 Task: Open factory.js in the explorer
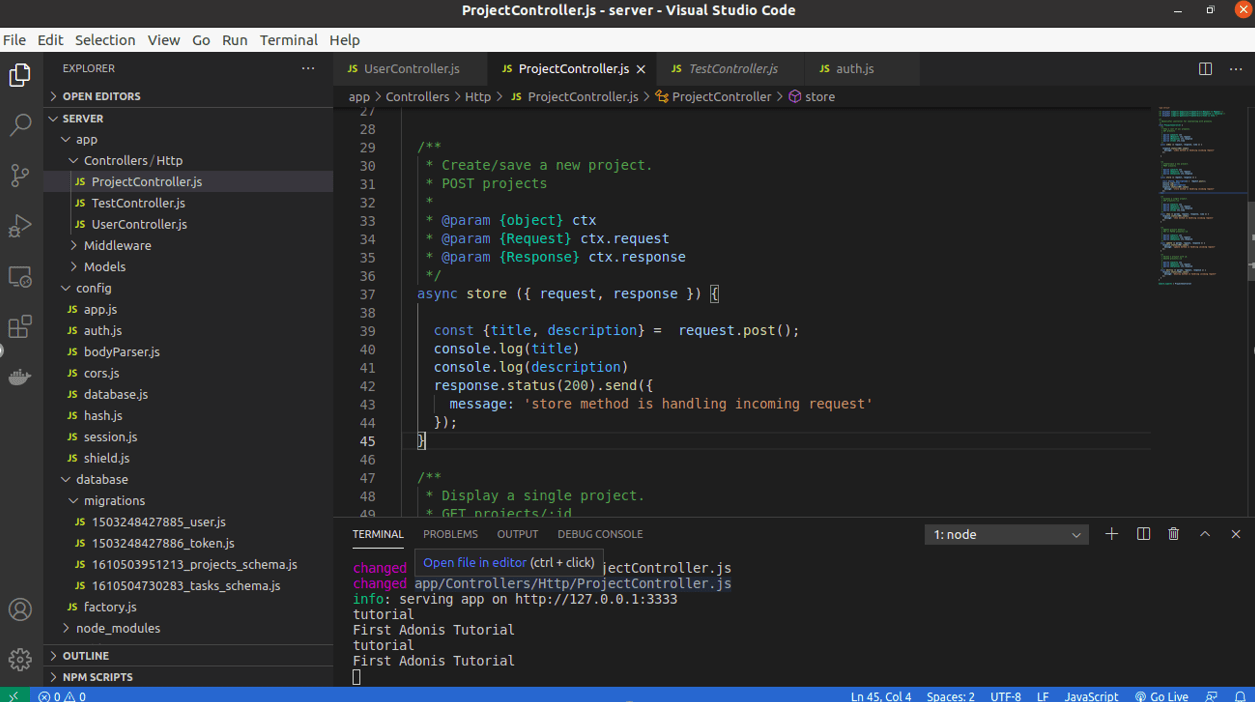188,607
